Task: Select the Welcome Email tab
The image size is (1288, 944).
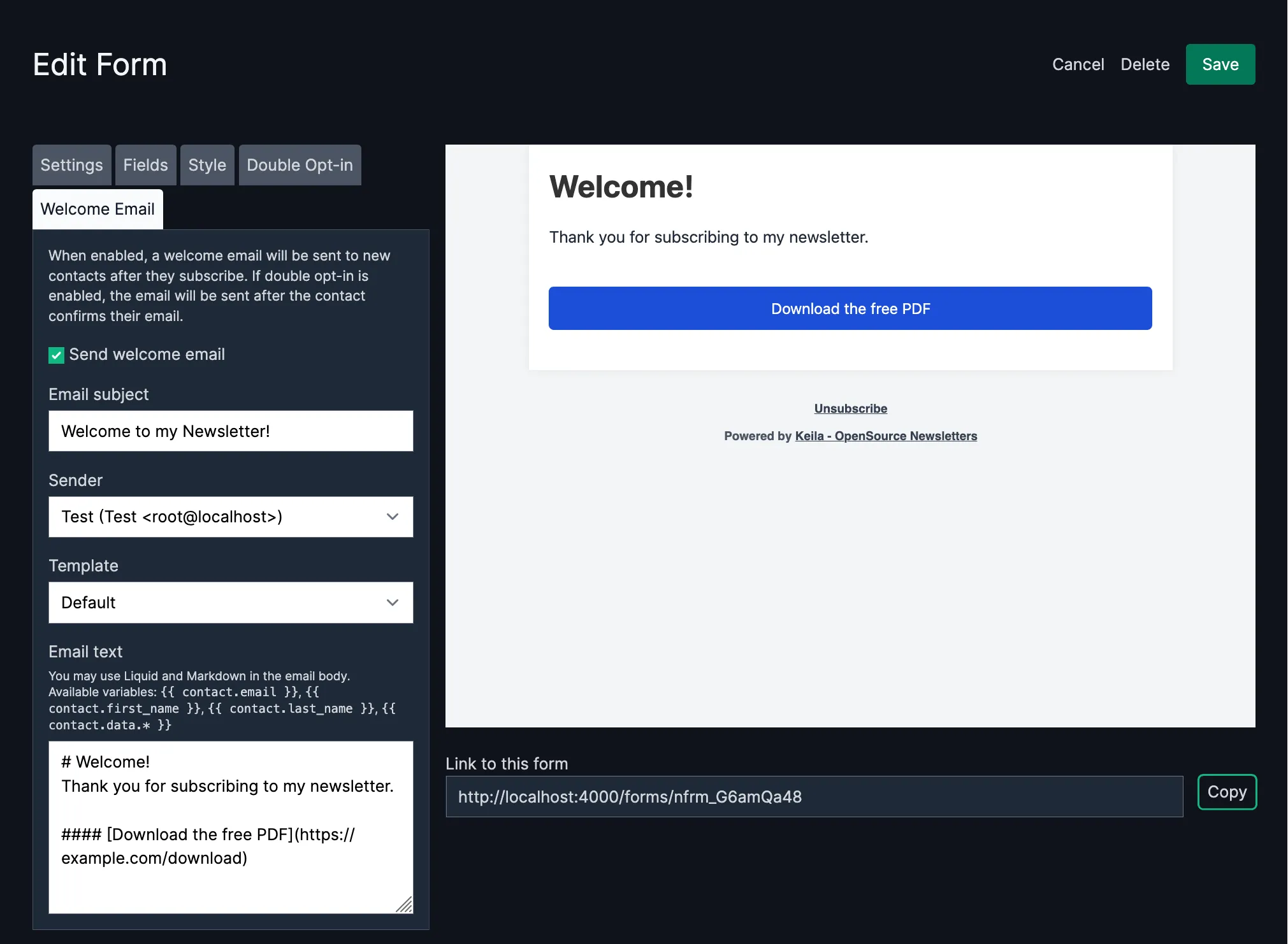Action: pos(97,208)
